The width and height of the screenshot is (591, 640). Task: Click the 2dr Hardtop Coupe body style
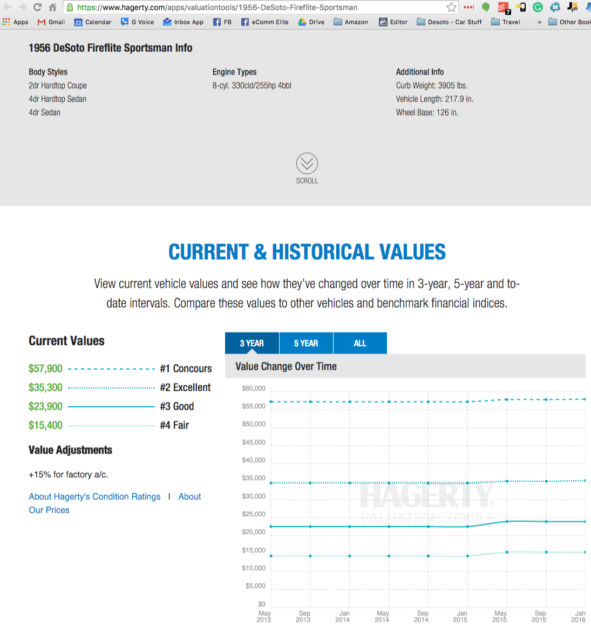(x=58, y=85)
